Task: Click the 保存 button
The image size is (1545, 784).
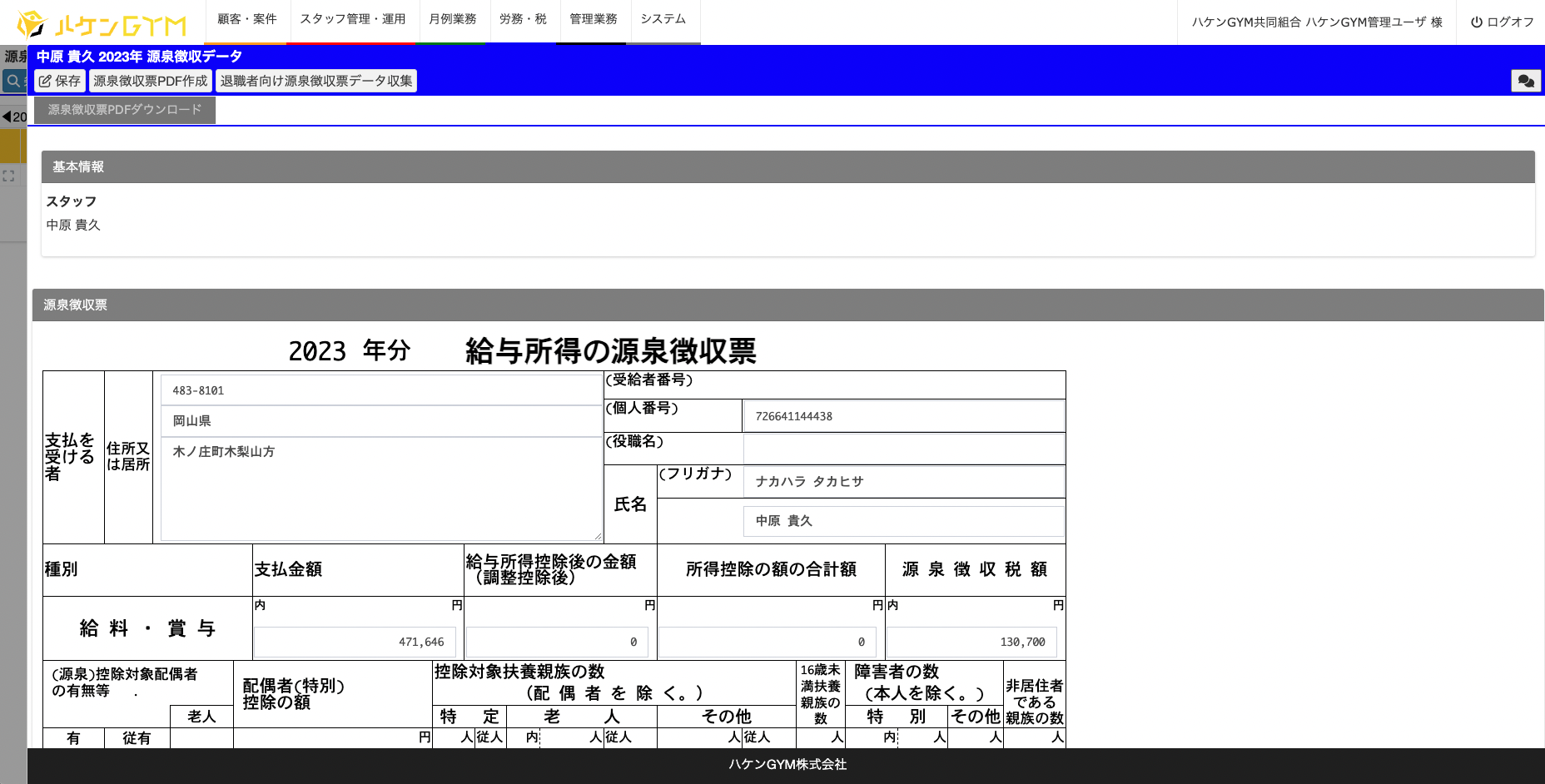Action: (60, 81)
